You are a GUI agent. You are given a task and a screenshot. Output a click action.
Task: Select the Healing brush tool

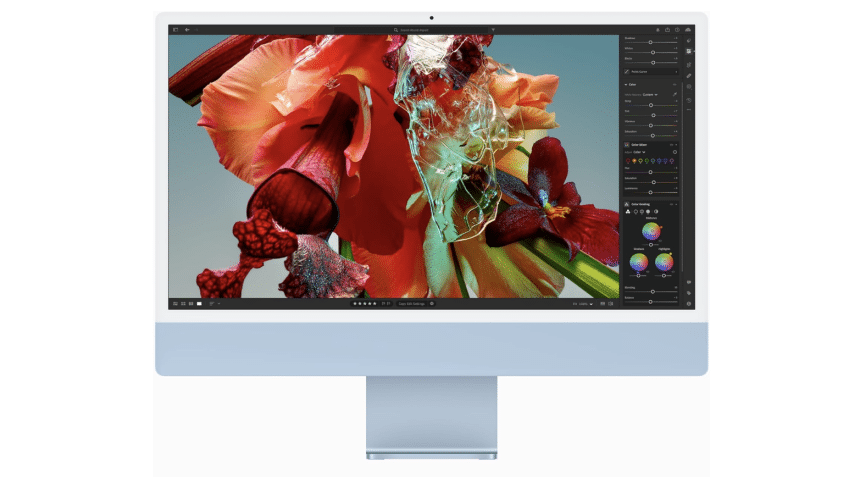[689, 76]
